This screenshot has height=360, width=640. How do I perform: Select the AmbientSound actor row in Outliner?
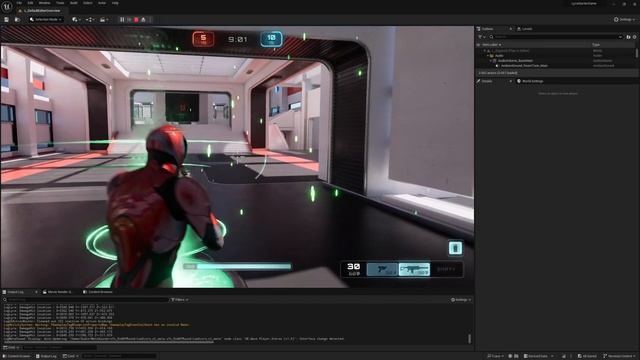point(556,65)
